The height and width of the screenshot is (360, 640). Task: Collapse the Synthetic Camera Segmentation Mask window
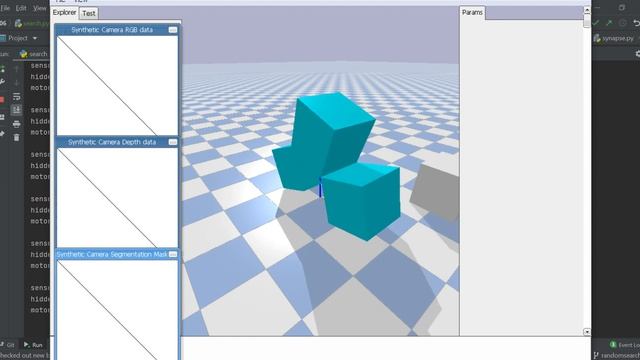click(x=173, y=254)
